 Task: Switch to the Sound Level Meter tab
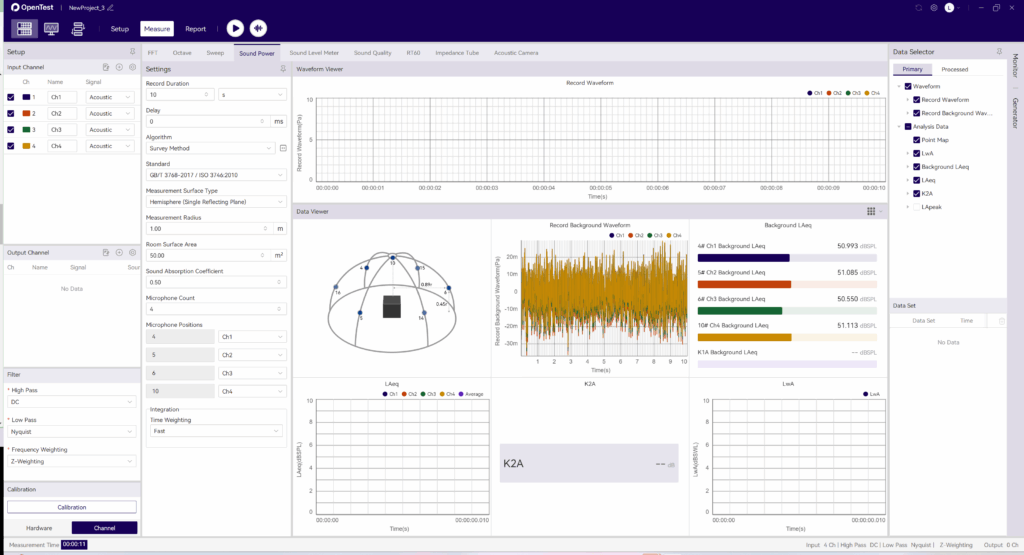pyautogui.click(x=314, y=51)
